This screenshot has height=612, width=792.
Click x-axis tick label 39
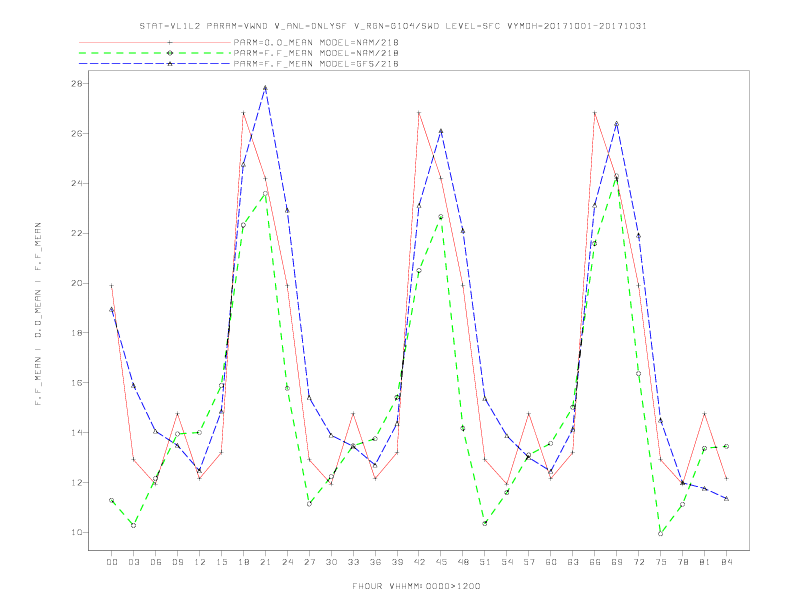397,562
